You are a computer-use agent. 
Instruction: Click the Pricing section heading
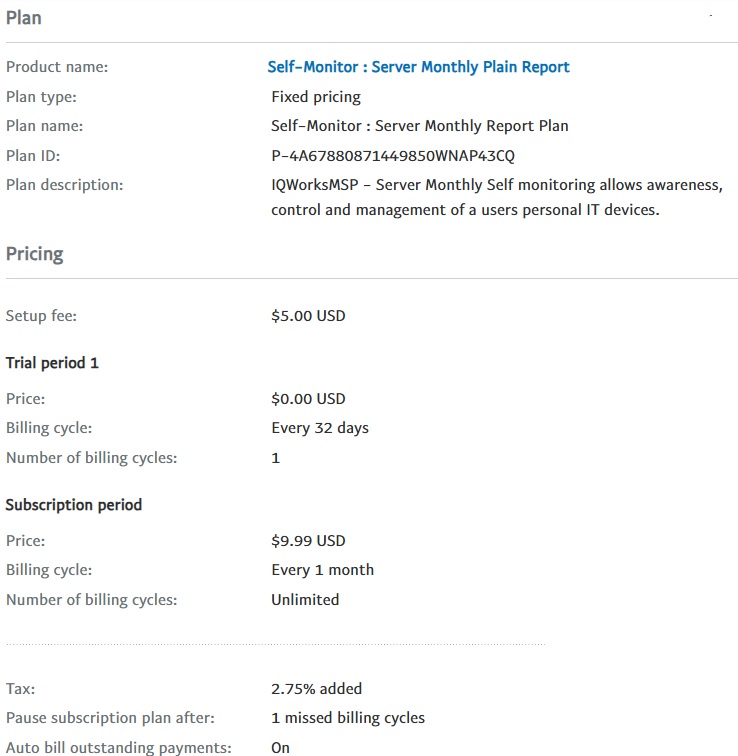pyautogui.click(x=34, y=255)
